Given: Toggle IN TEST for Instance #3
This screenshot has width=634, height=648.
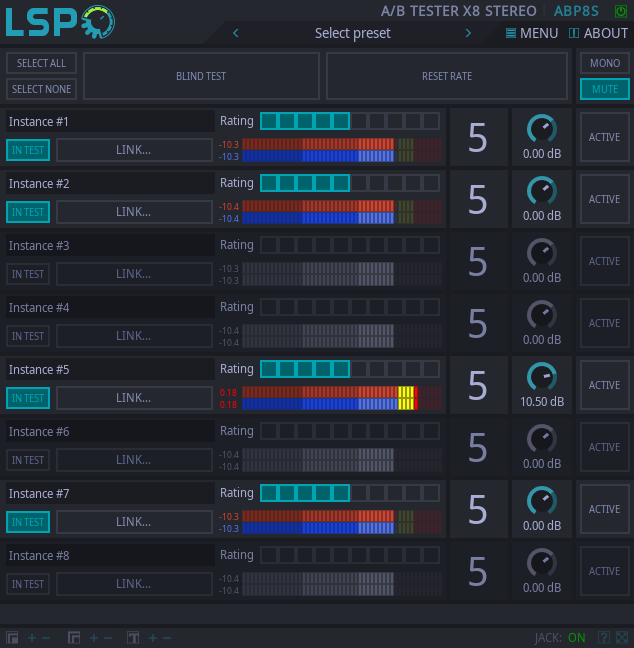Looking at the screenshot, I should [28, 274].
